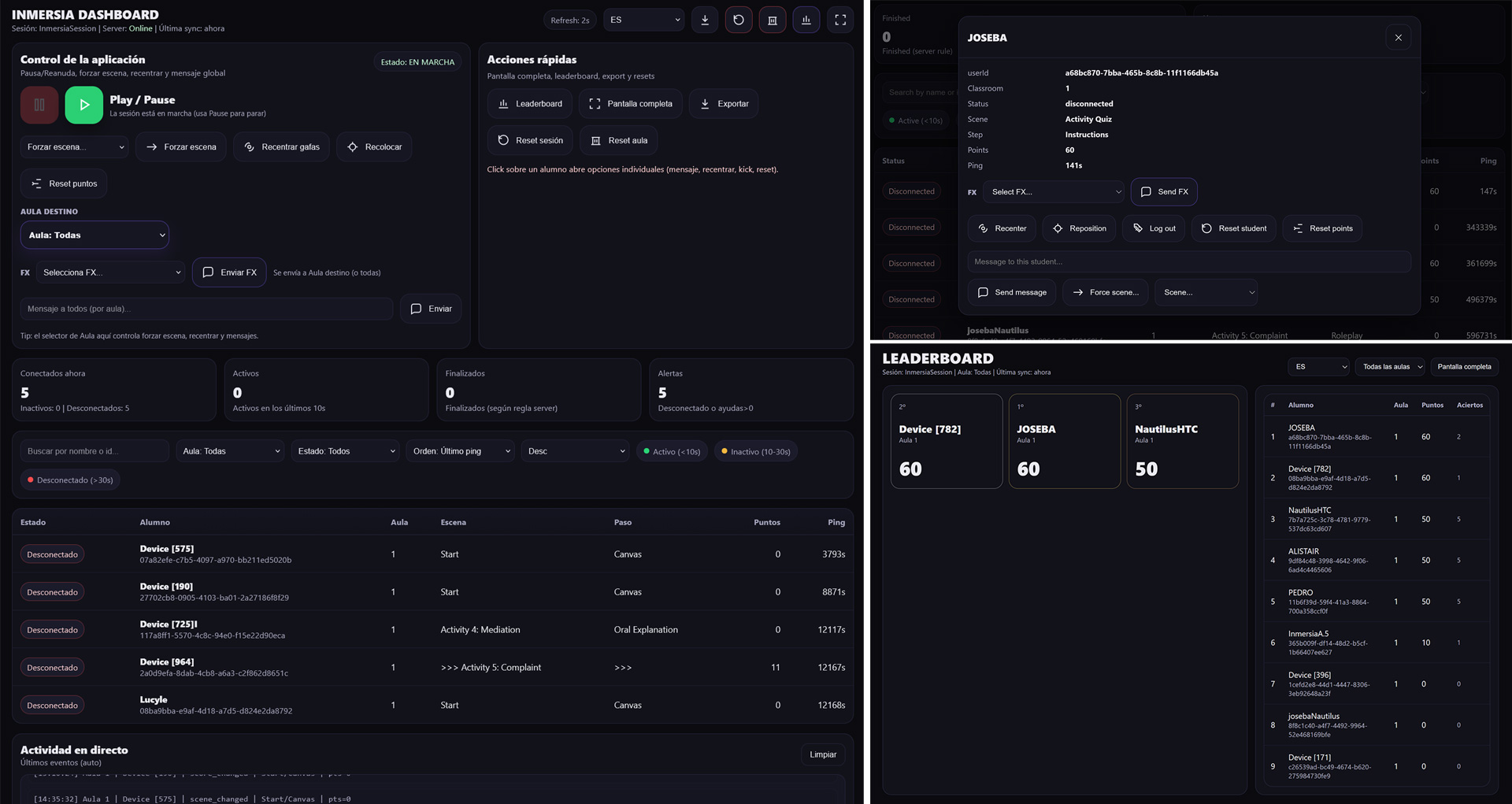
Task: Click Enviar message button
Action: point(431,309)
